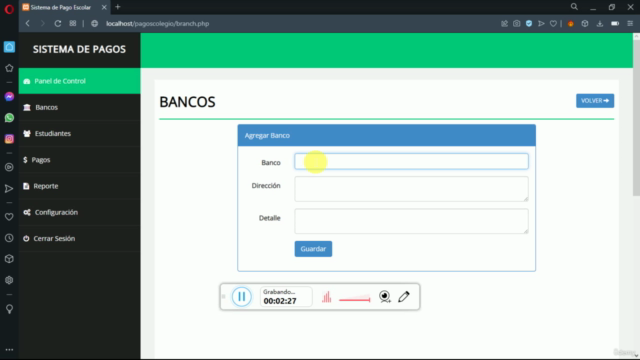Click into the Dirección text area
Viewport: 640px width, 360px height.
[x=411, y=189]
